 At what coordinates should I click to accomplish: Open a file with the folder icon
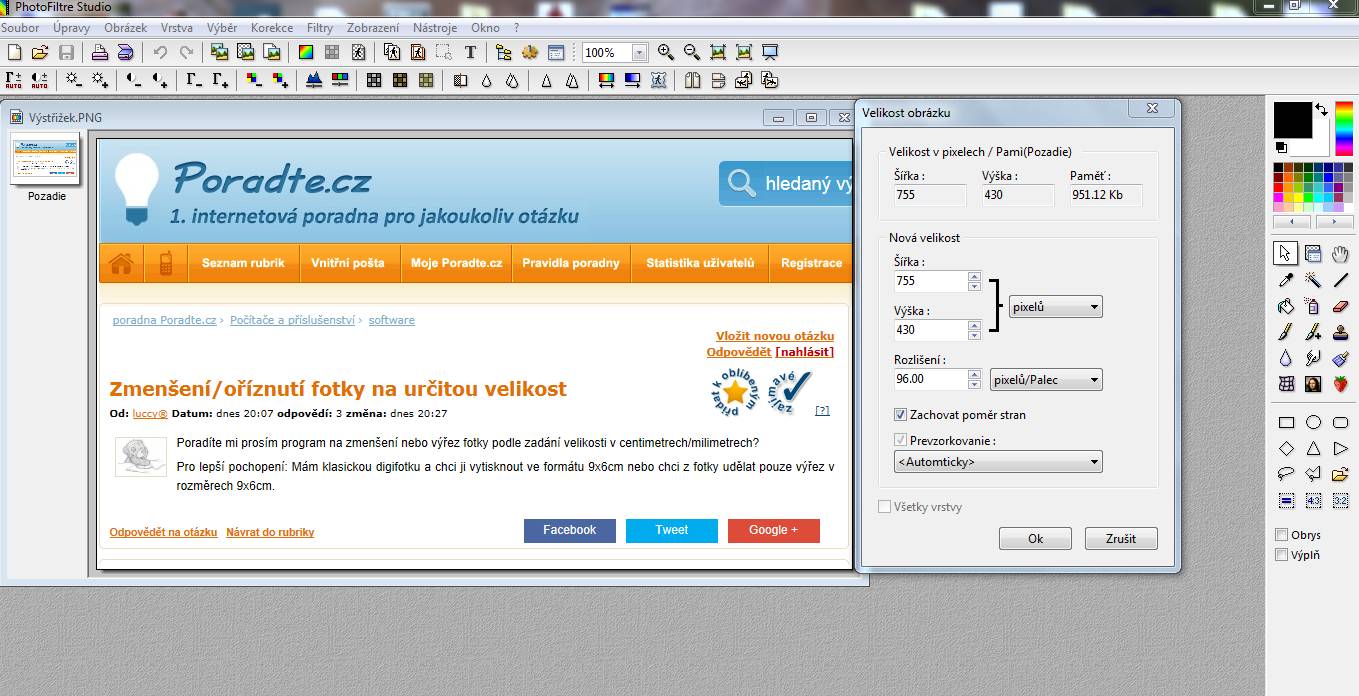(40, 52)
